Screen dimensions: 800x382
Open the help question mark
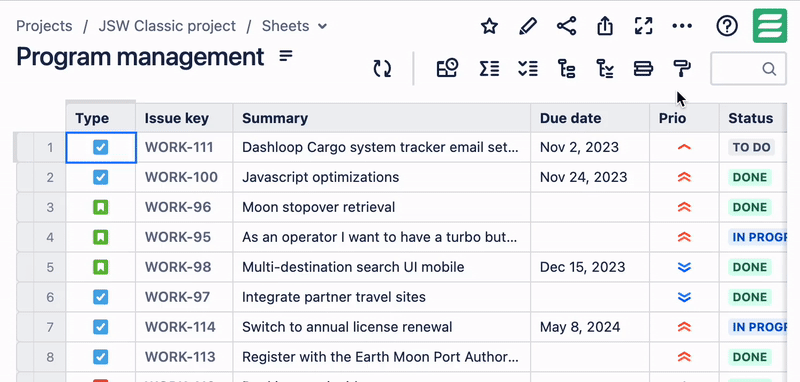[727, 26]
